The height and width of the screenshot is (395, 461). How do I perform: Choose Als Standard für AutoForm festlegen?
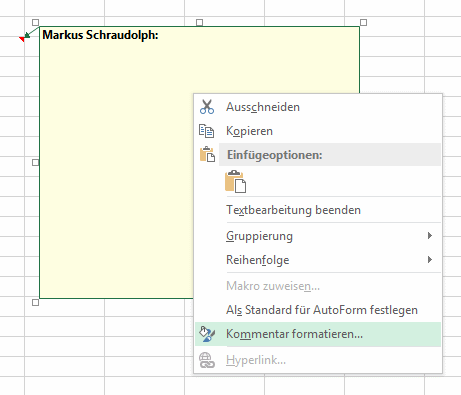click(x=318, y=310)
